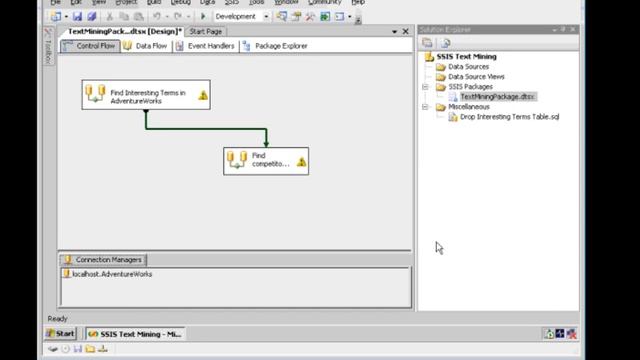Open the dropdown arrow beside the last toolbar icon
This screenshot has width=640, height=360.
tap(350, 17)
